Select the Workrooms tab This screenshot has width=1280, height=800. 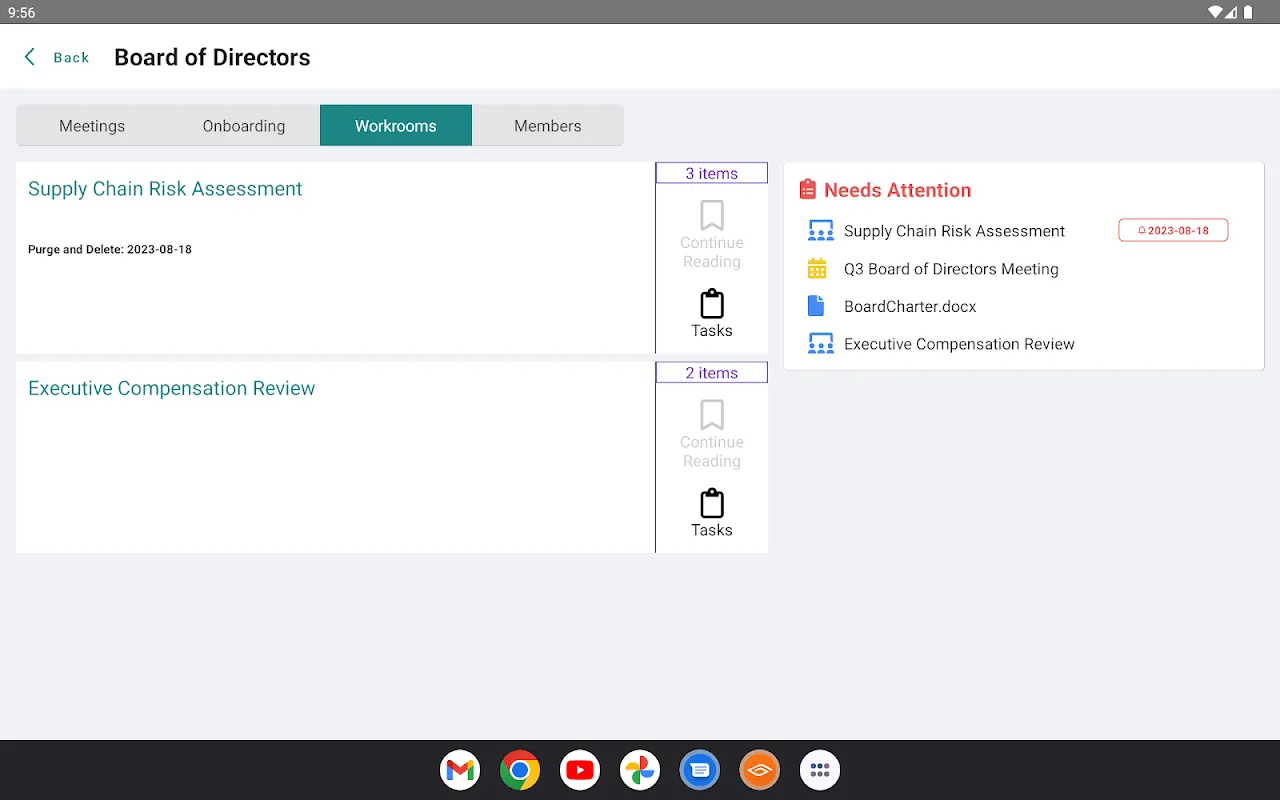tap(396, 126)
